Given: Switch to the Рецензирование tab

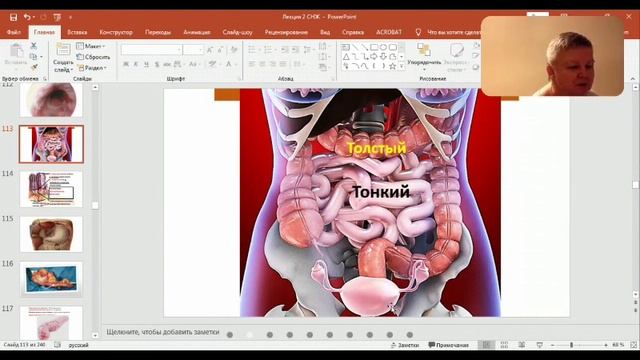Looking at the screenshot, I should (286, 32).
